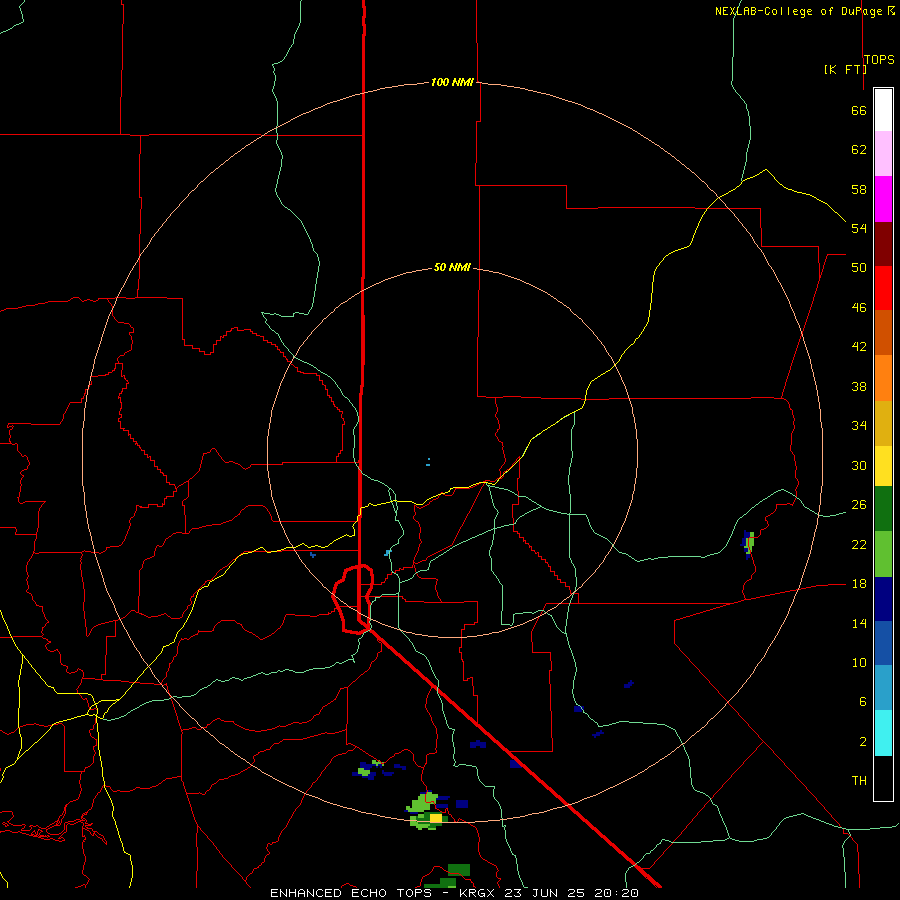The width and height of the screenshot is (900, 900).
Task: Click the bright yellow swatch on the scale
Action: pyautogui.click(x=883, y=466)
